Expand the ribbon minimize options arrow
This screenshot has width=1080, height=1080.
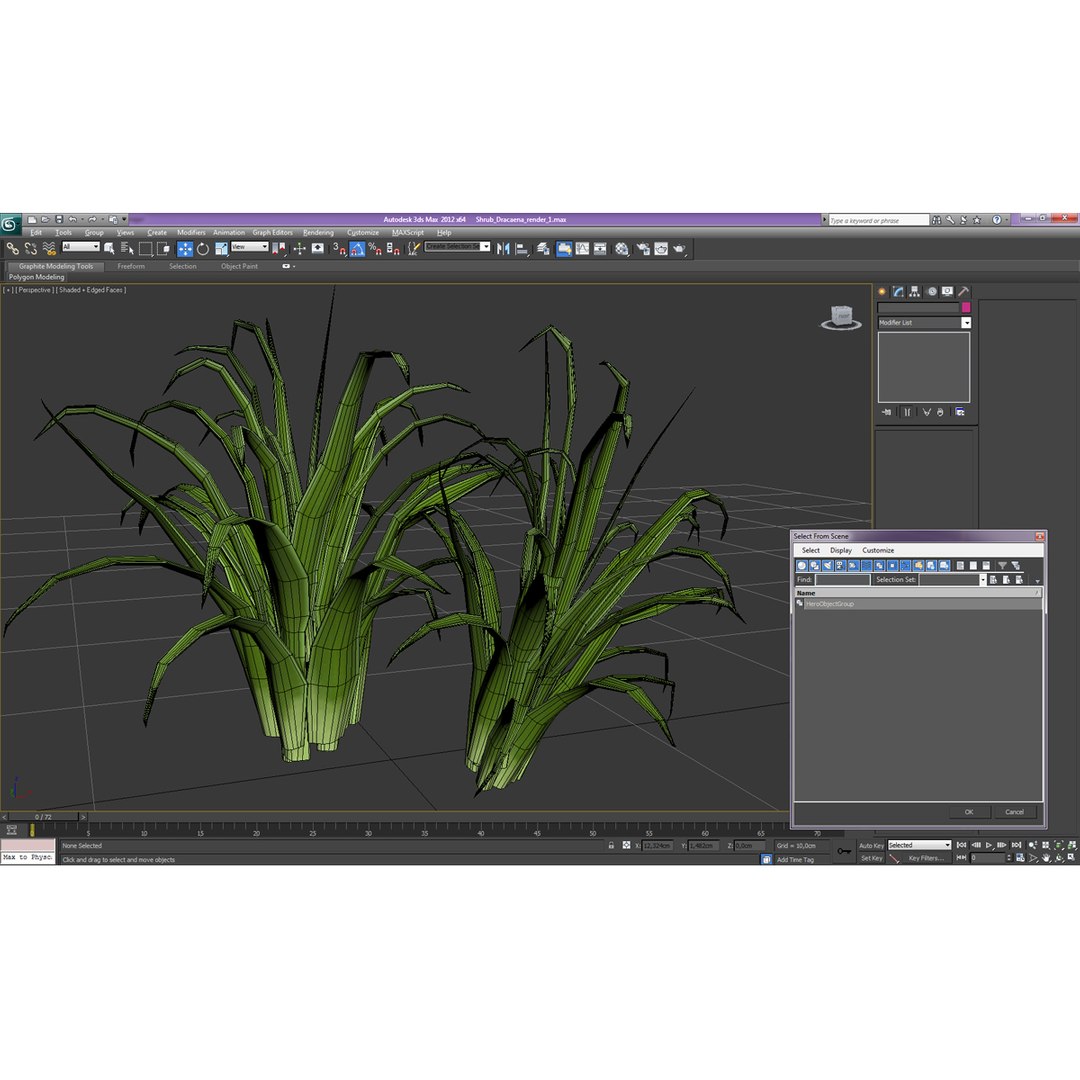coord(294,267)
